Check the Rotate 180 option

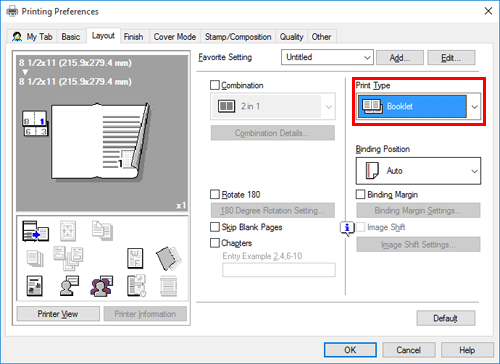click(x=215, y=194)
